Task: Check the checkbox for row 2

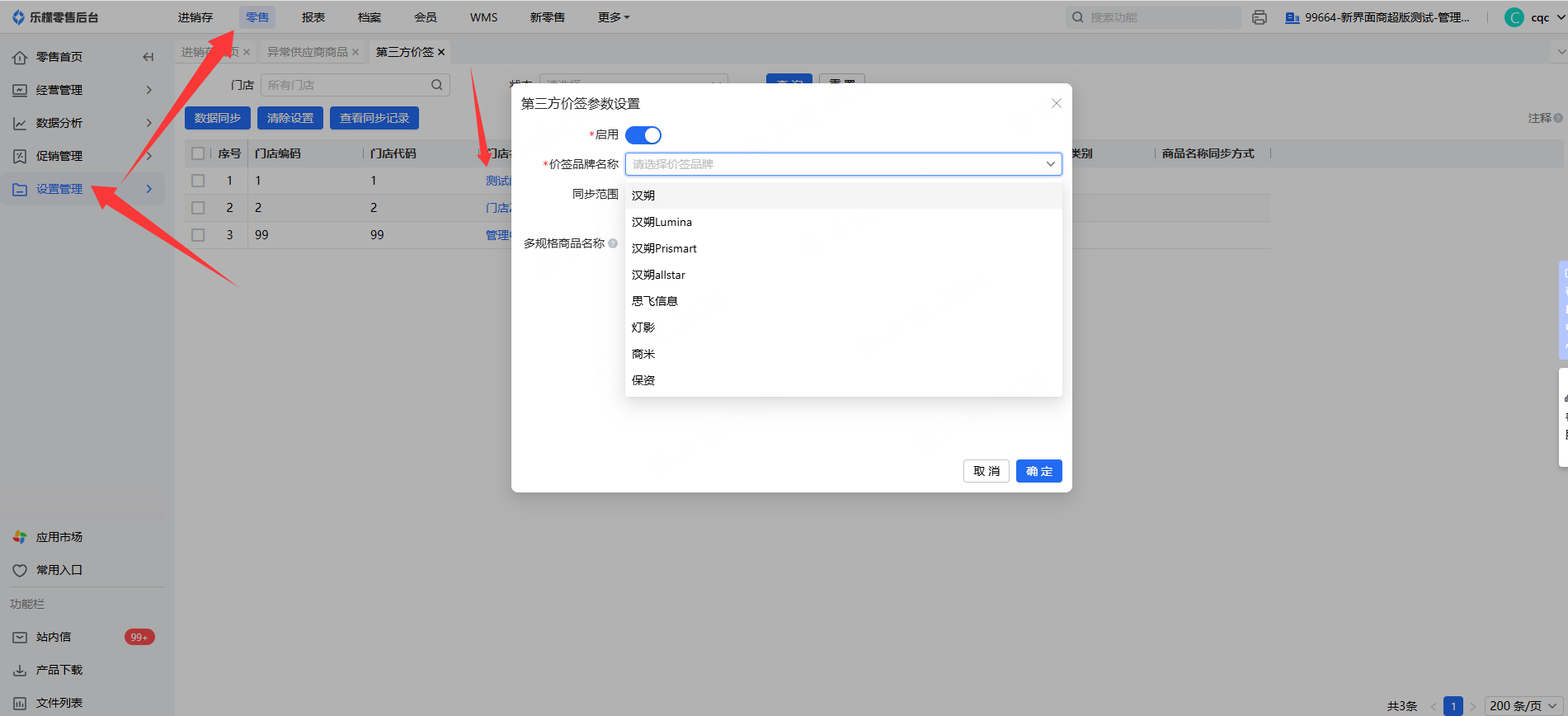Action: [198, 208]
